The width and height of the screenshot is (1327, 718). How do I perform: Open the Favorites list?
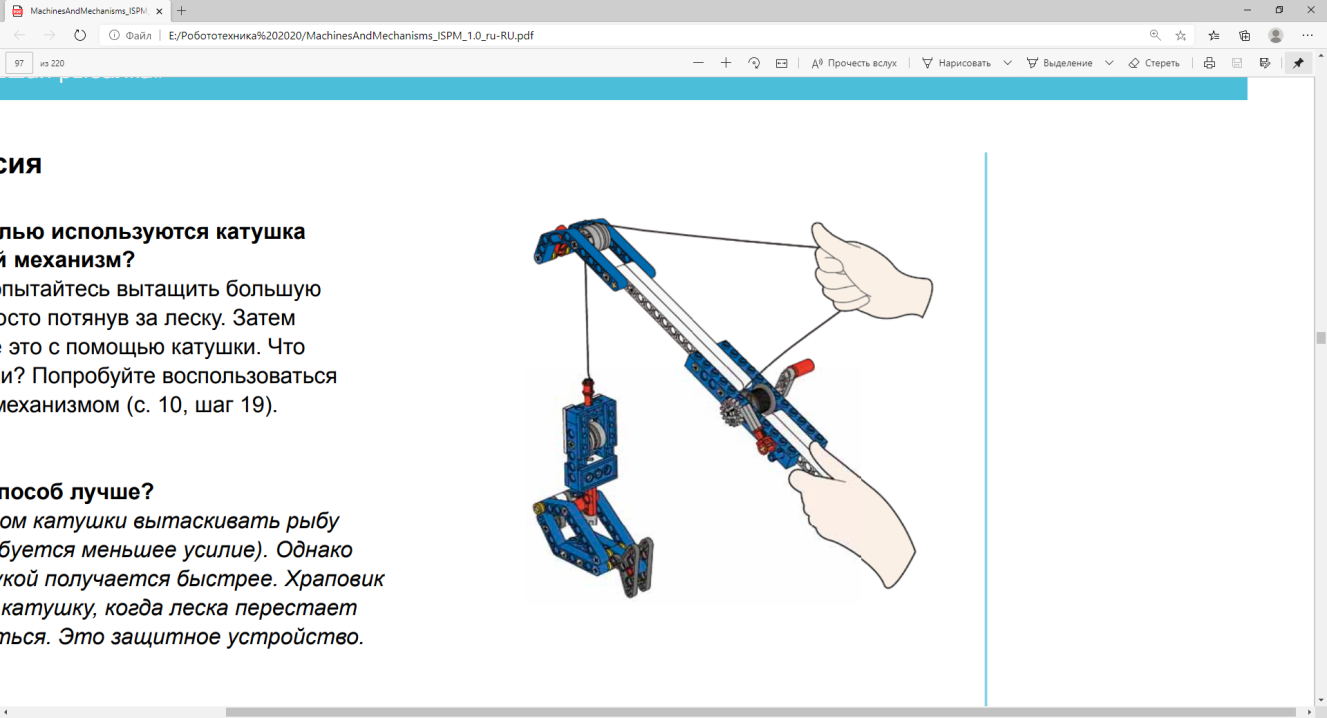[x=1214, y=35]
